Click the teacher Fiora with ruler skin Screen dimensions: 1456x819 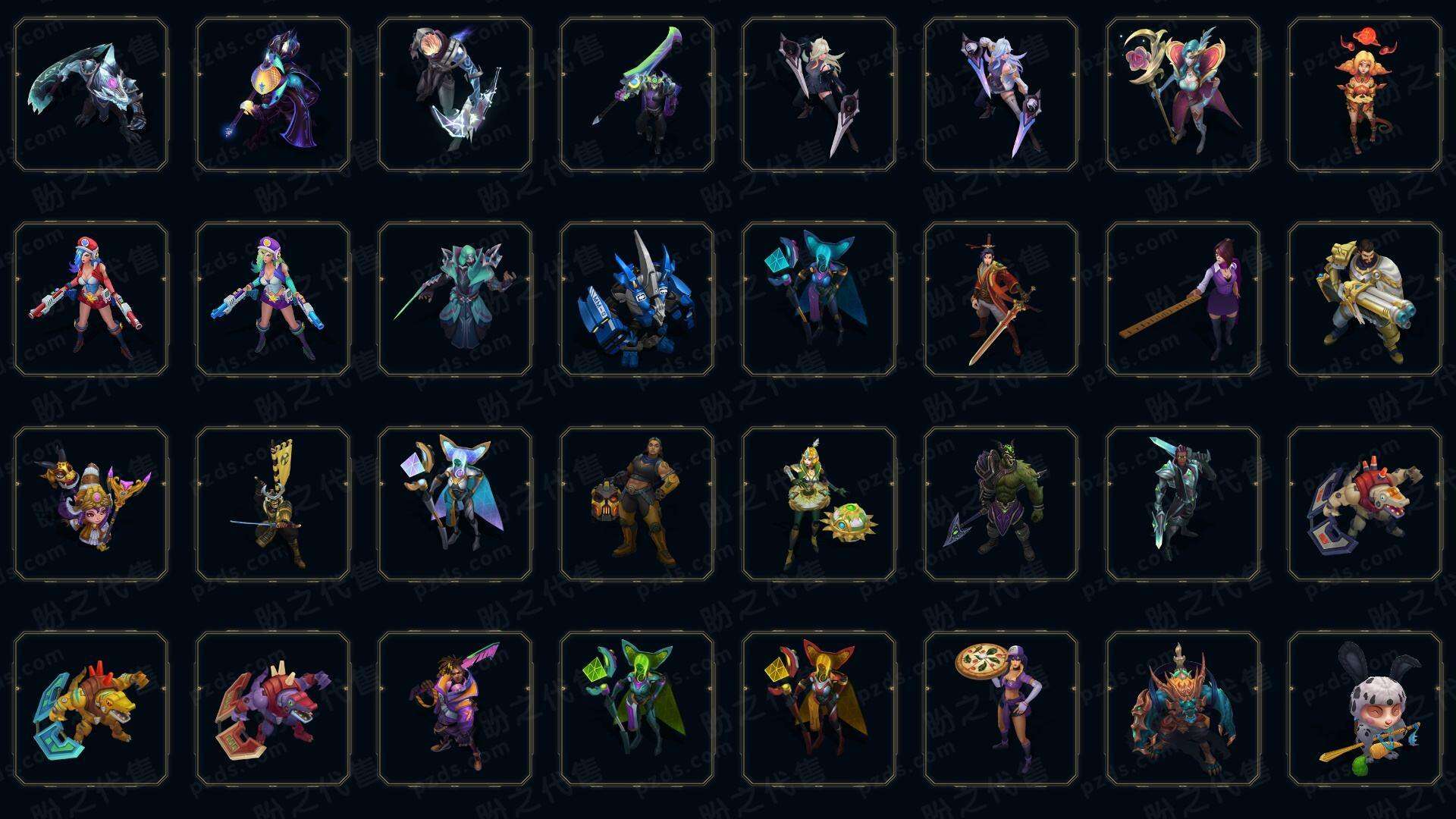[x=1182, y=299]
